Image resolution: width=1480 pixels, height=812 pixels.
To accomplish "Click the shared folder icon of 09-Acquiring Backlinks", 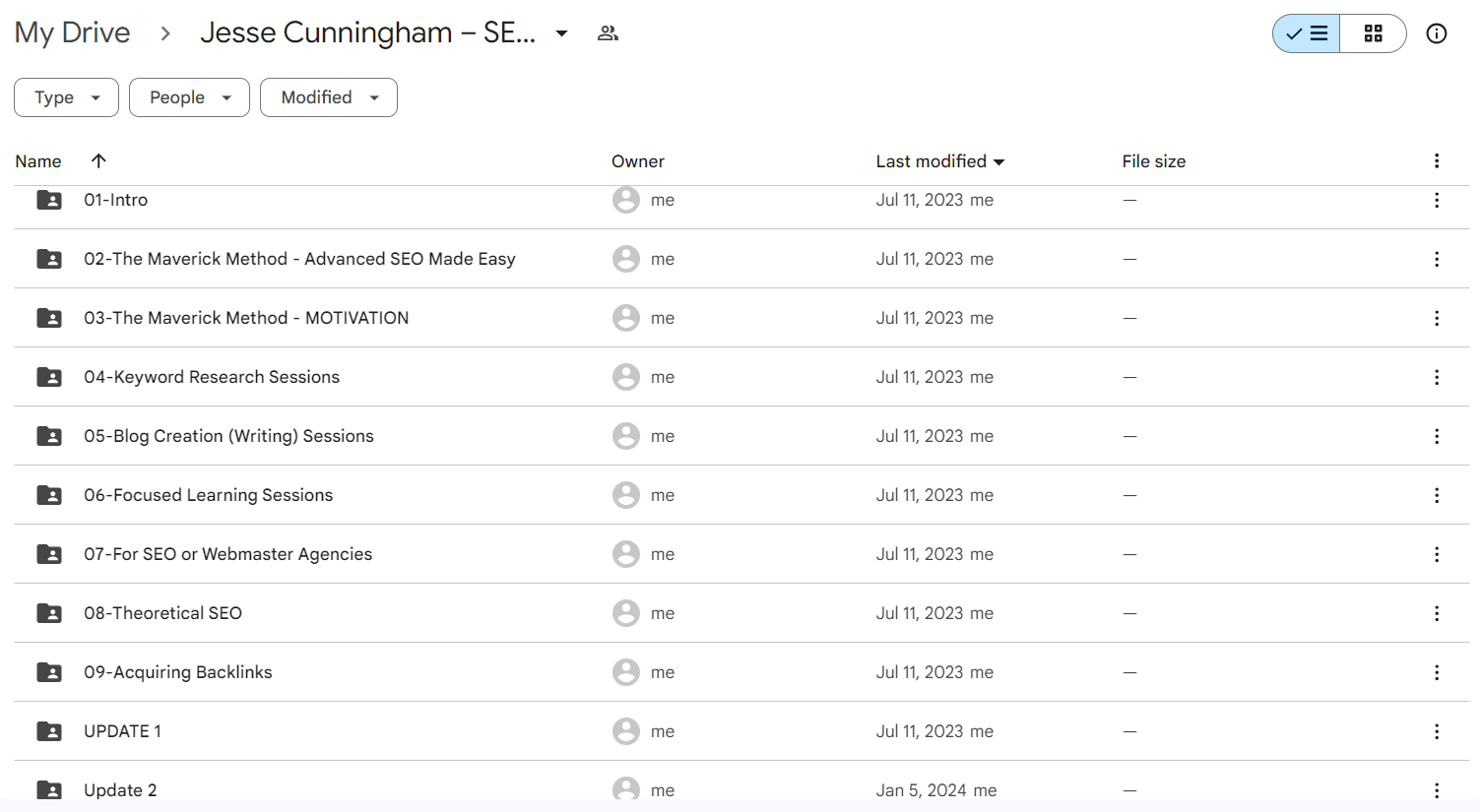I will 49,672.
